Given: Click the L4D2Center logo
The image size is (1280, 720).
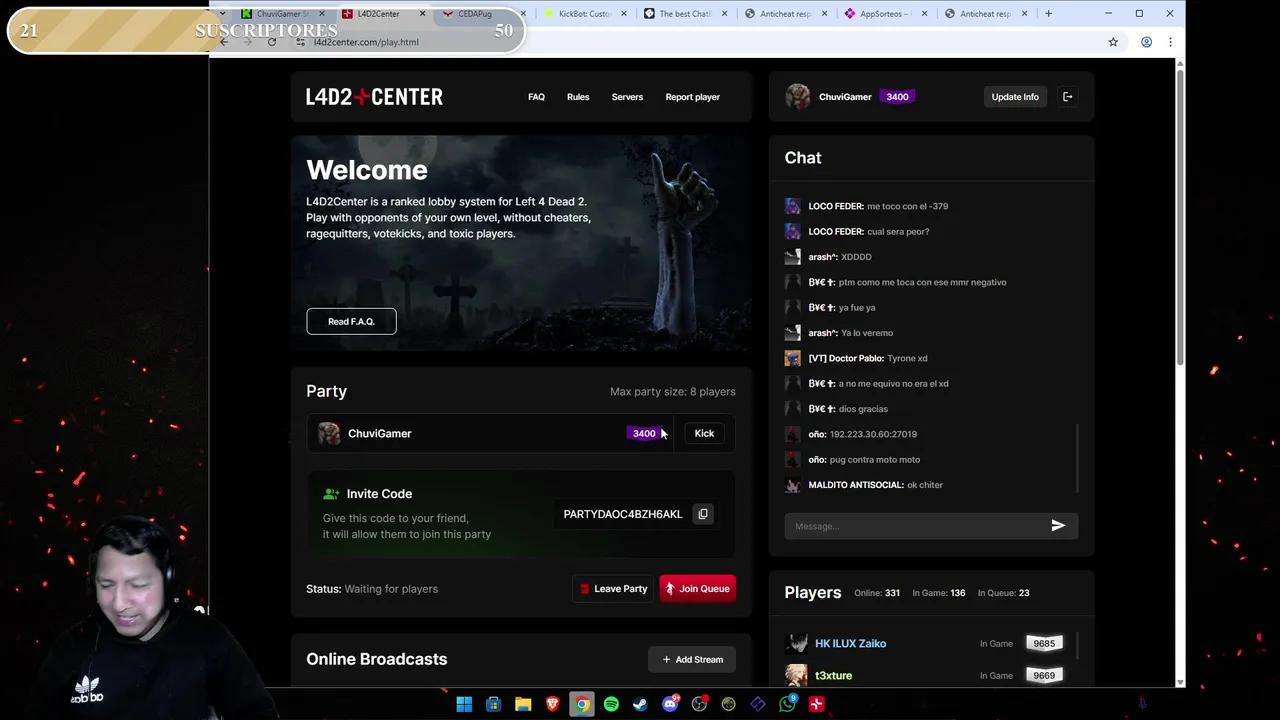Looking at the screenshot, I should tap(374, 97).
